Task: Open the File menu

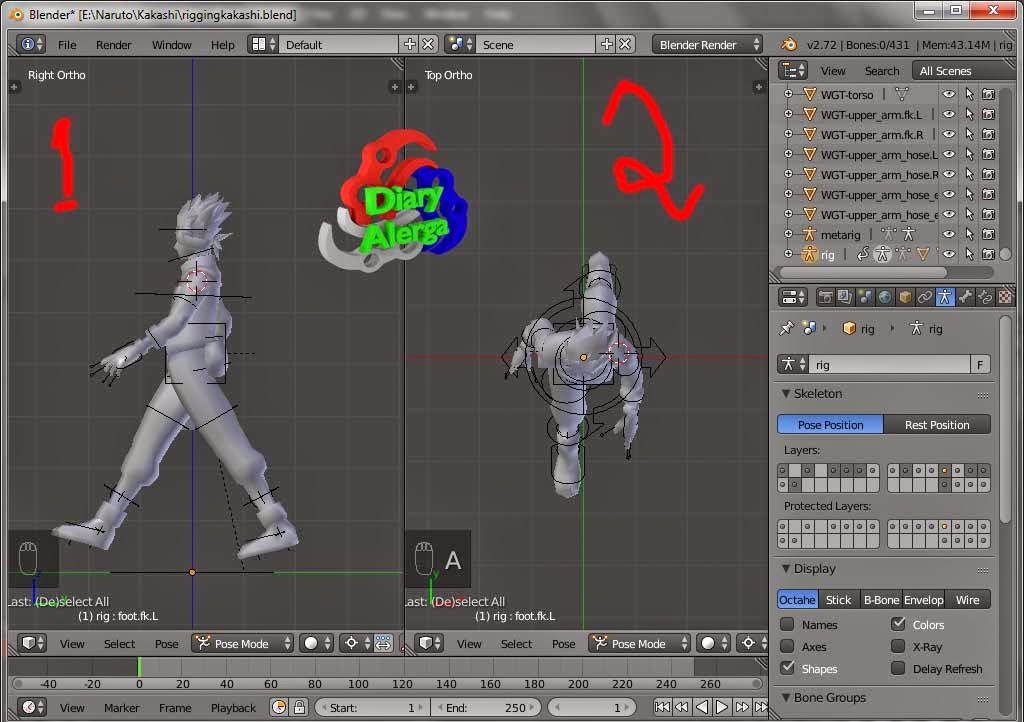Action: point(67,44)
